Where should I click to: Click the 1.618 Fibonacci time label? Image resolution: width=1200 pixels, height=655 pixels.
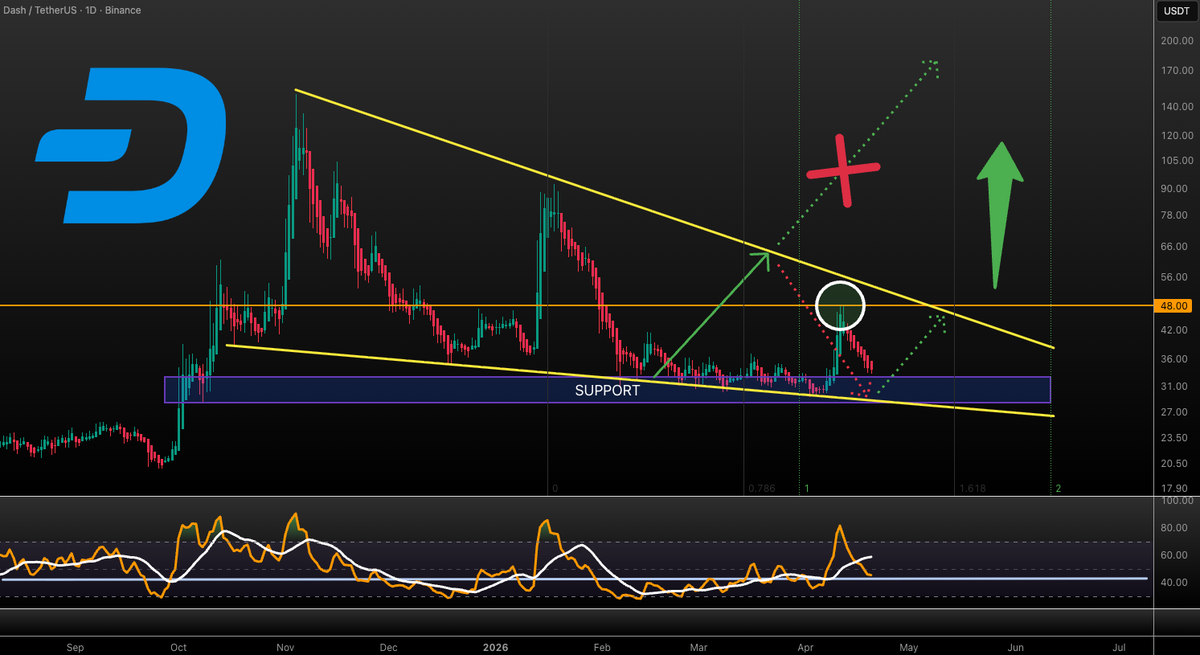tap(973, 489)
